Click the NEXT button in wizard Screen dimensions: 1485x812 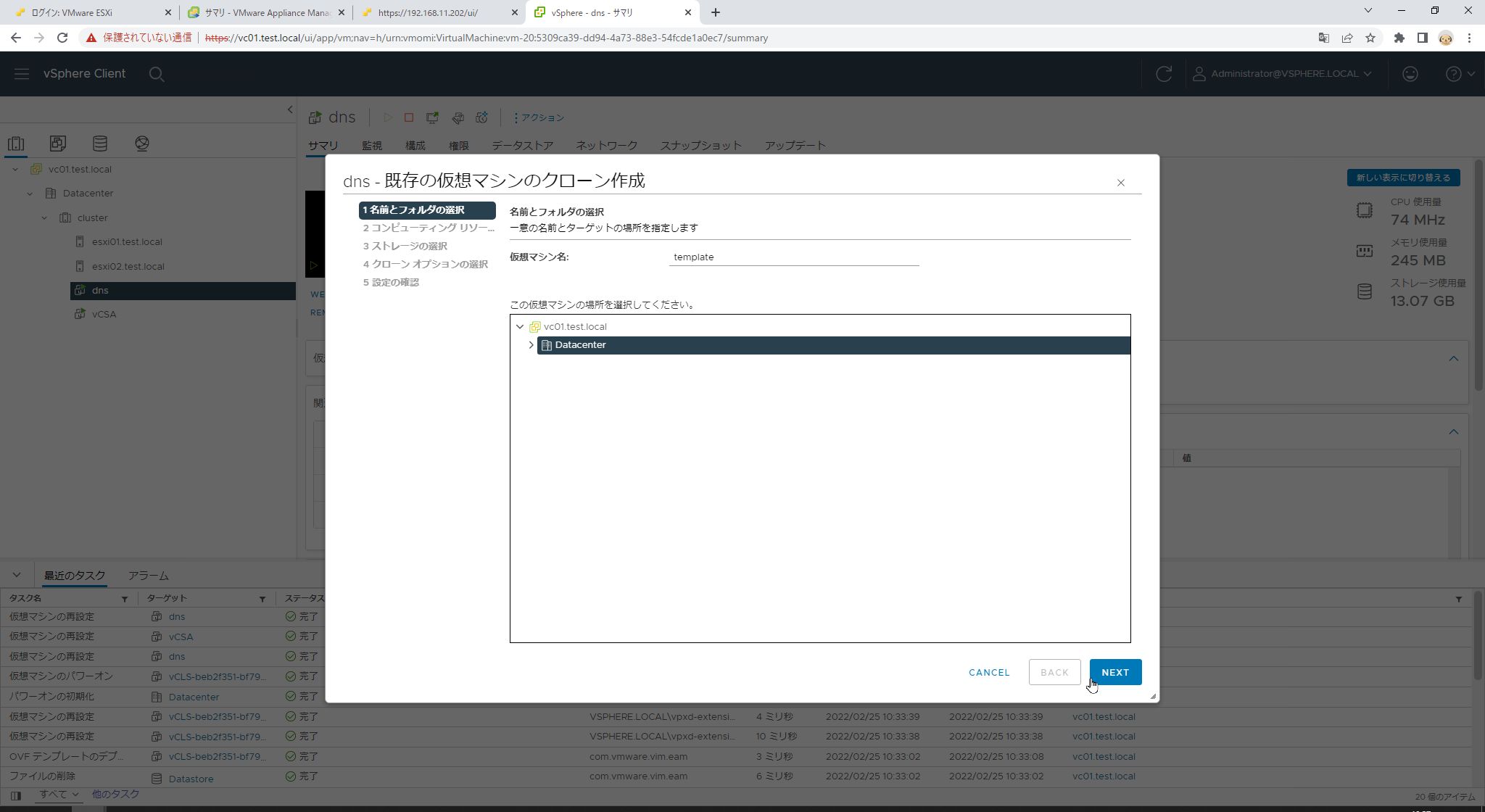1115,672
